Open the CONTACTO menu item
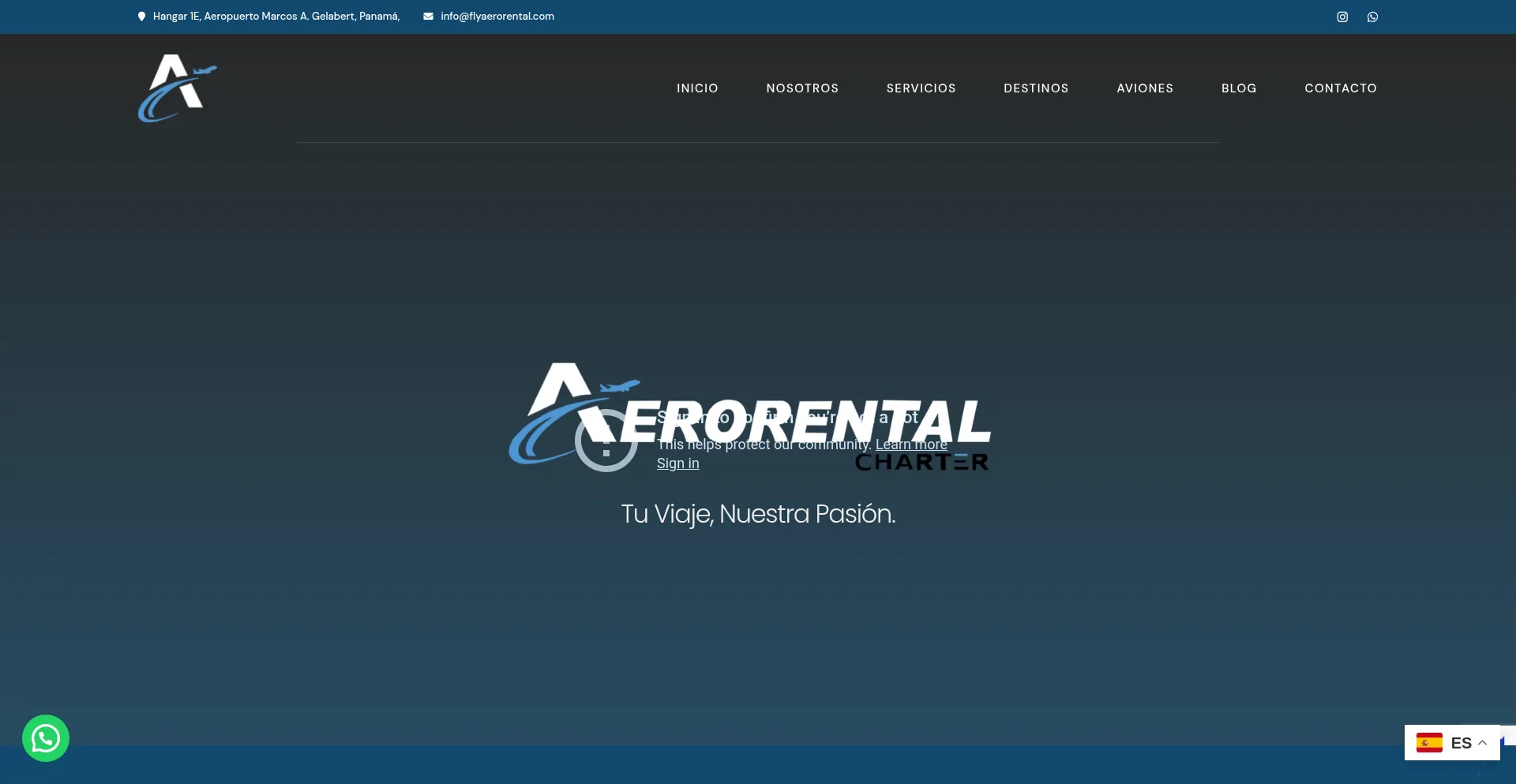The width and height of the screenshot is (1516, 784). tap(1341, 88)
